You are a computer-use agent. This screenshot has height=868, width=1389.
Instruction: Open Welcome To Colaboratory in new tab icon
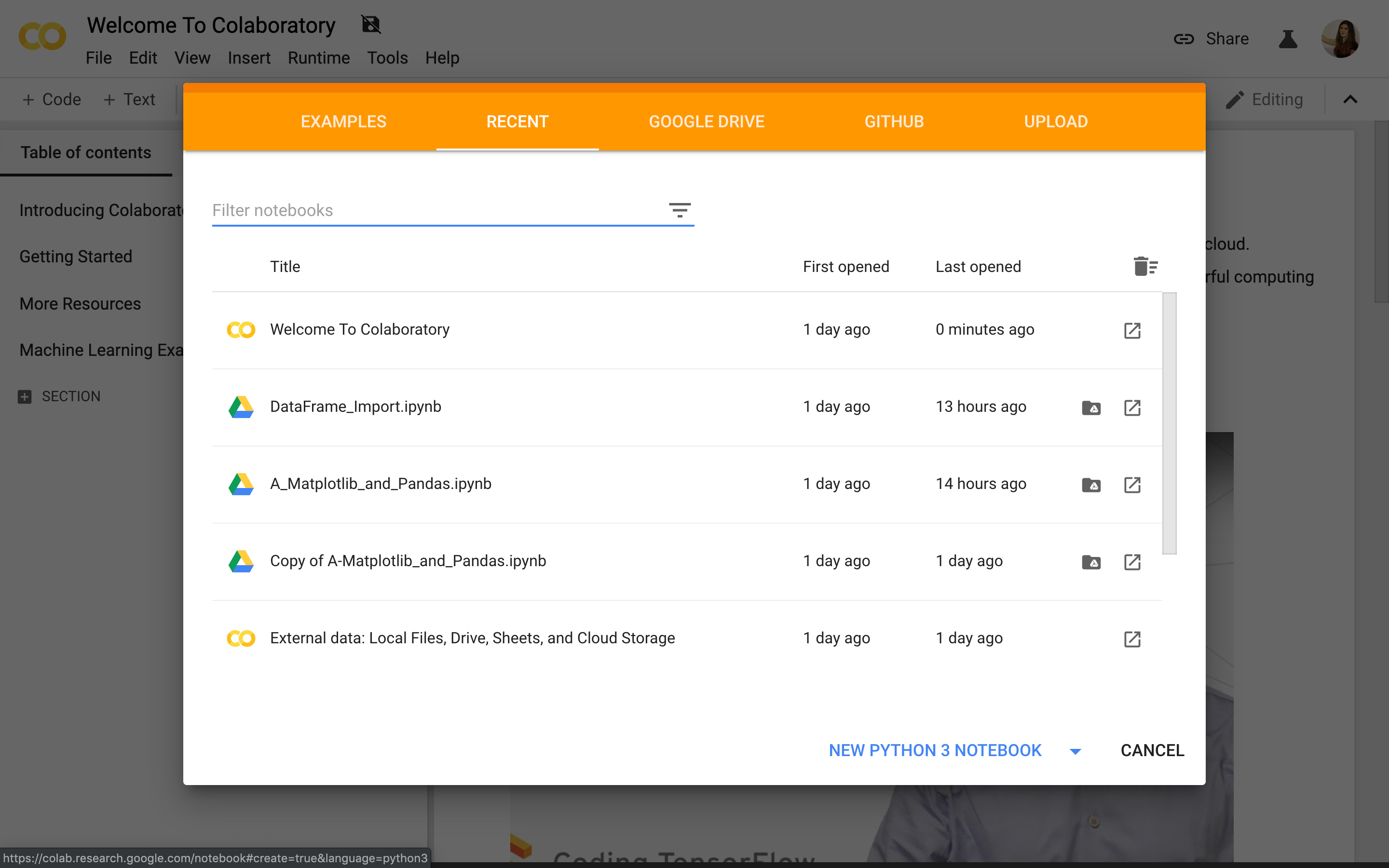[x=1132, y=330]
